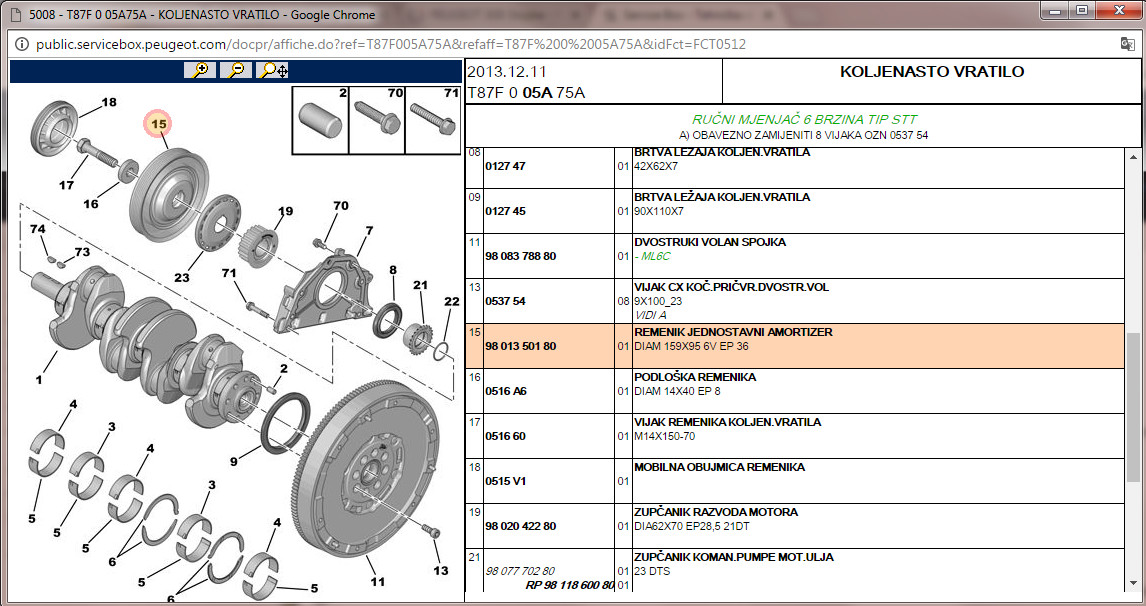Select part number 15 on diagram
Image resolution: width=1146 pixels, height=606 pixels.
[x=159, y=124]
